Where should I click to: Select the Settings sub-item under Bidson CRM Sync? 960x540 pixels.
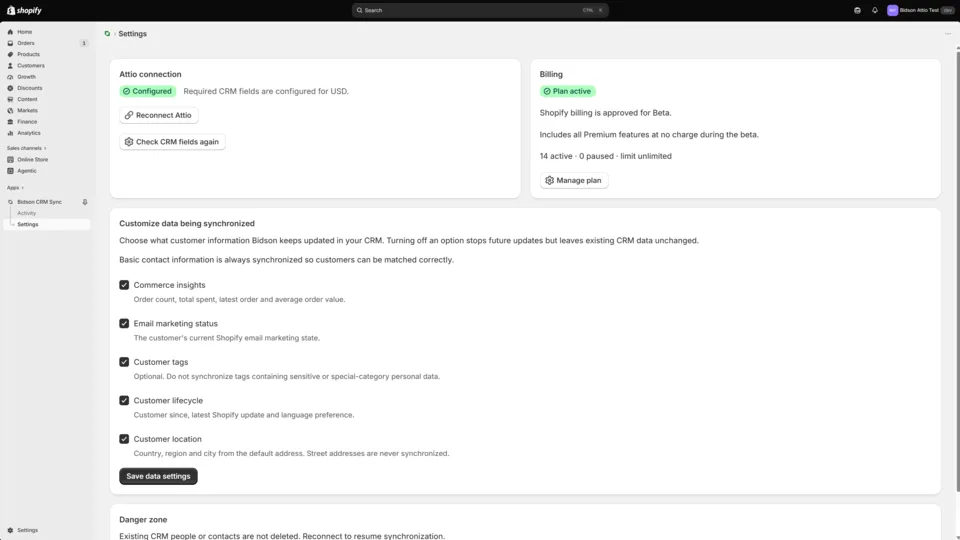coord(47,225)
